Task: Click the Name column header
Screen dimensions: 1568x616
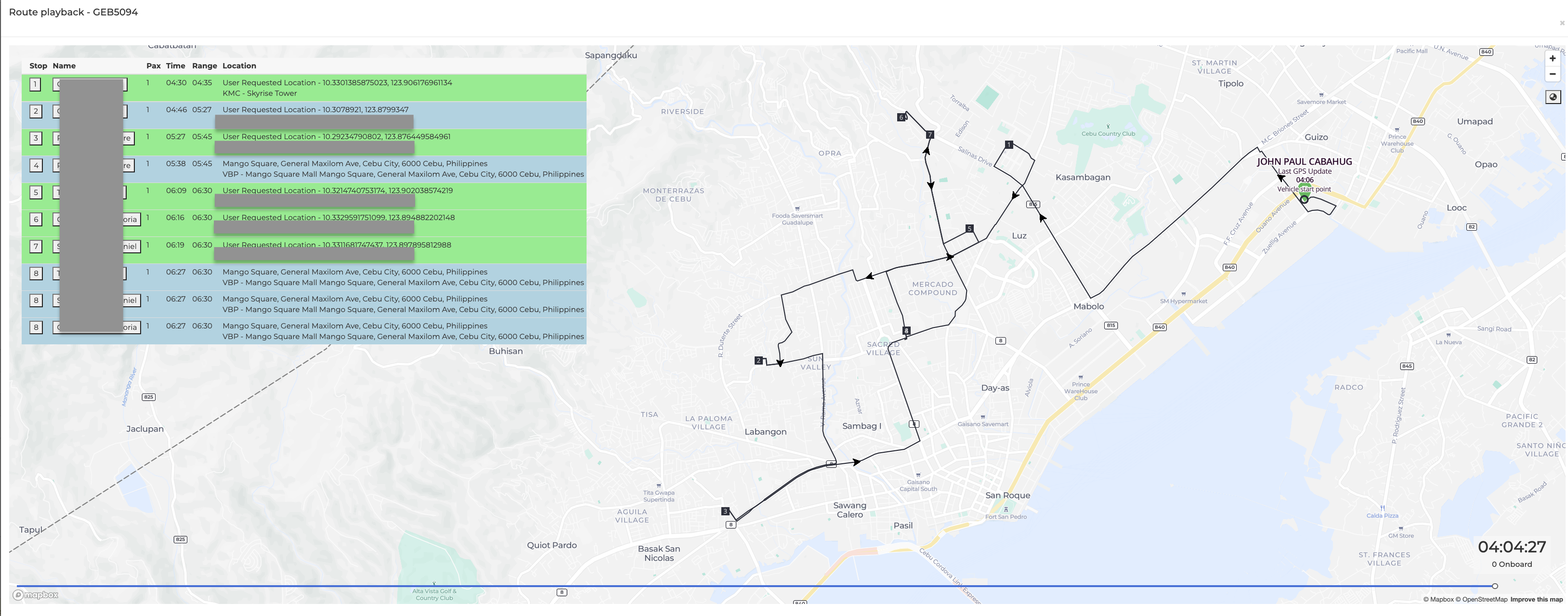Action: [x=64, y=66]
